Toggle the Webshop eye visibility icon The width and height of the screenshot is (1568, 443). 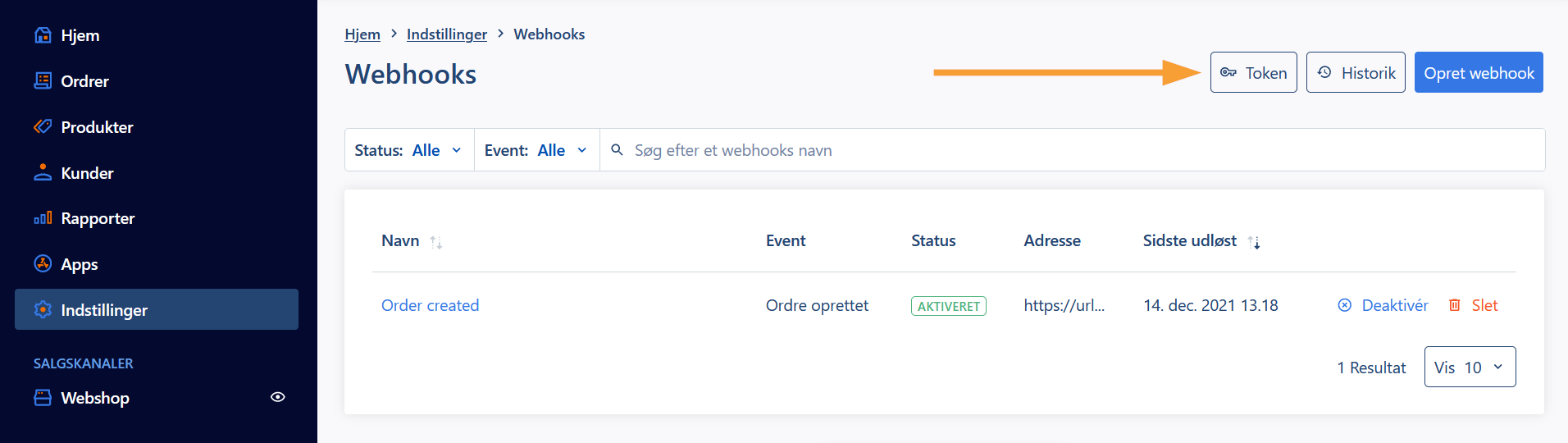point(278,397)
